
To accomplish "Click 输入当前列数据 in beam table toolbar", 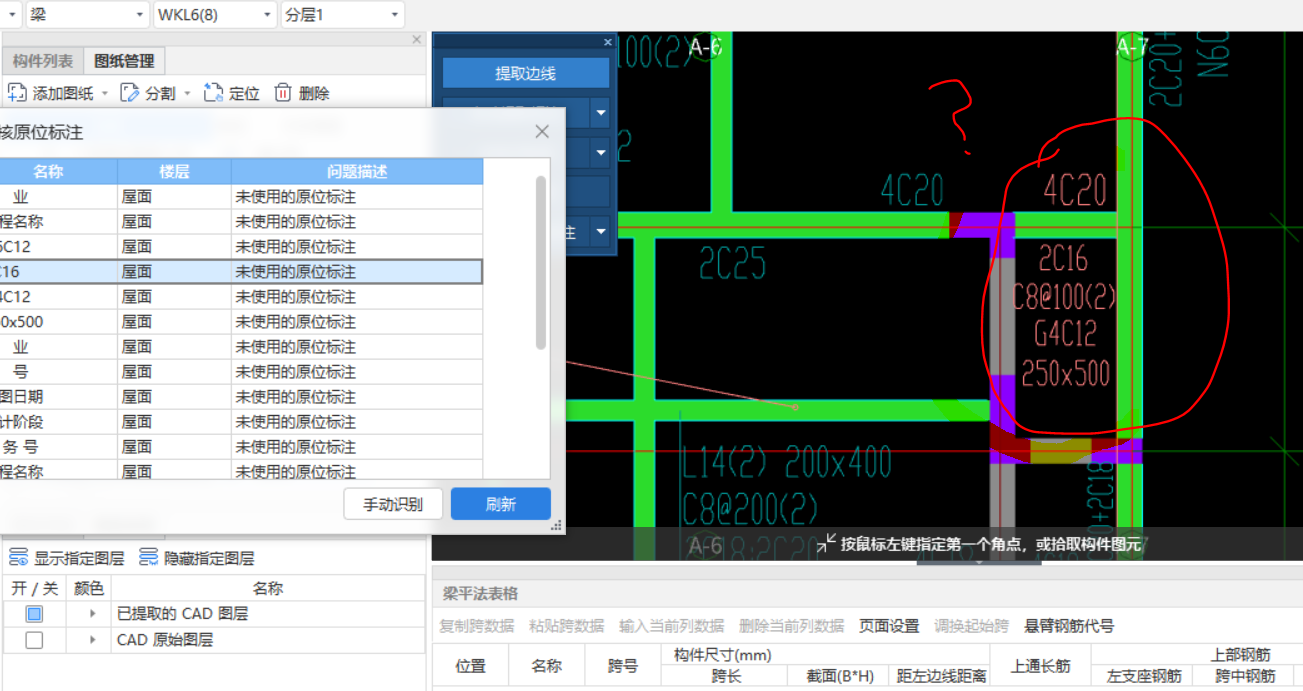I will [671, 626].
